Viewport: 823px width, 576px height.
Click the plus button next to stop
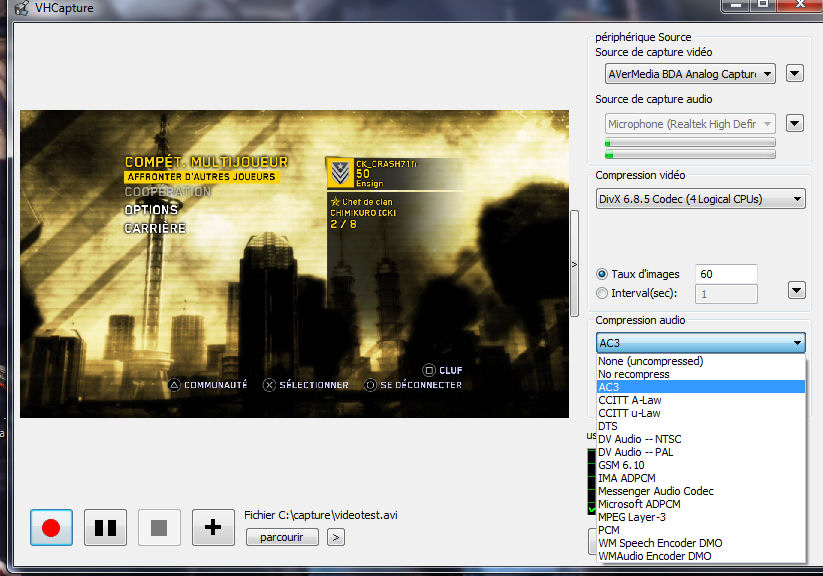(213, 527)
